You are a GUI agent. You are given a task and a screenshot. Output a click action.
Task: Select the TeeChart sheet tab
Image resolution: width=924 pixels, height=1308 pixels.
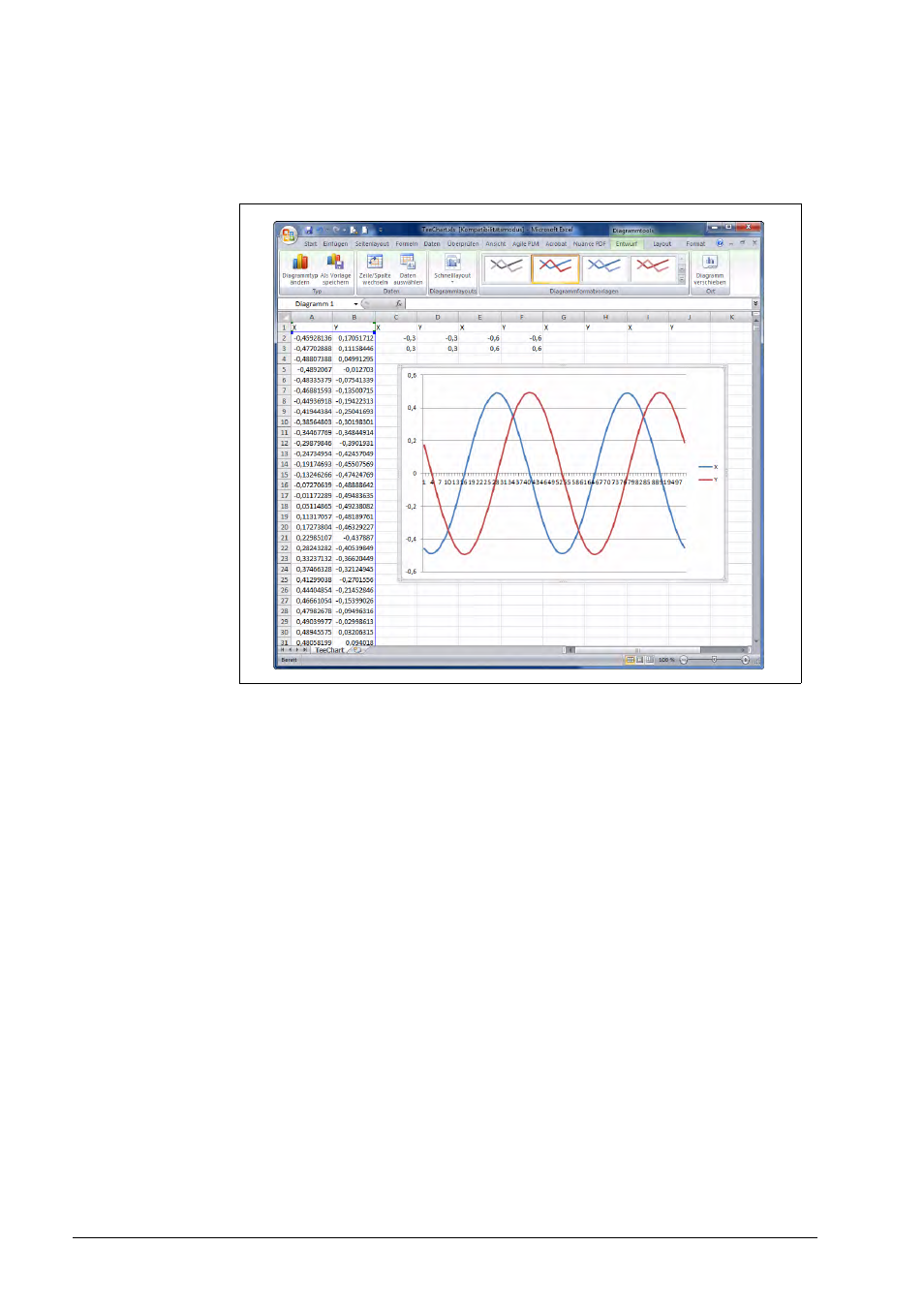[x=329, y=650]
